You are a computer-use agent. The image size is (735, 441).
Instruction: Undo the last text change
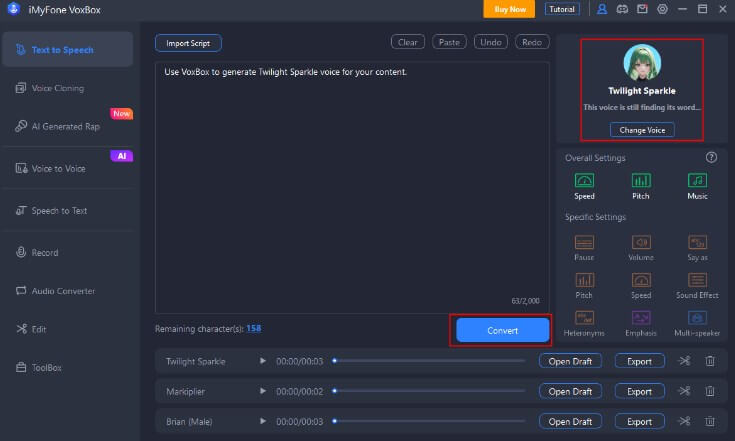point(490,42)
